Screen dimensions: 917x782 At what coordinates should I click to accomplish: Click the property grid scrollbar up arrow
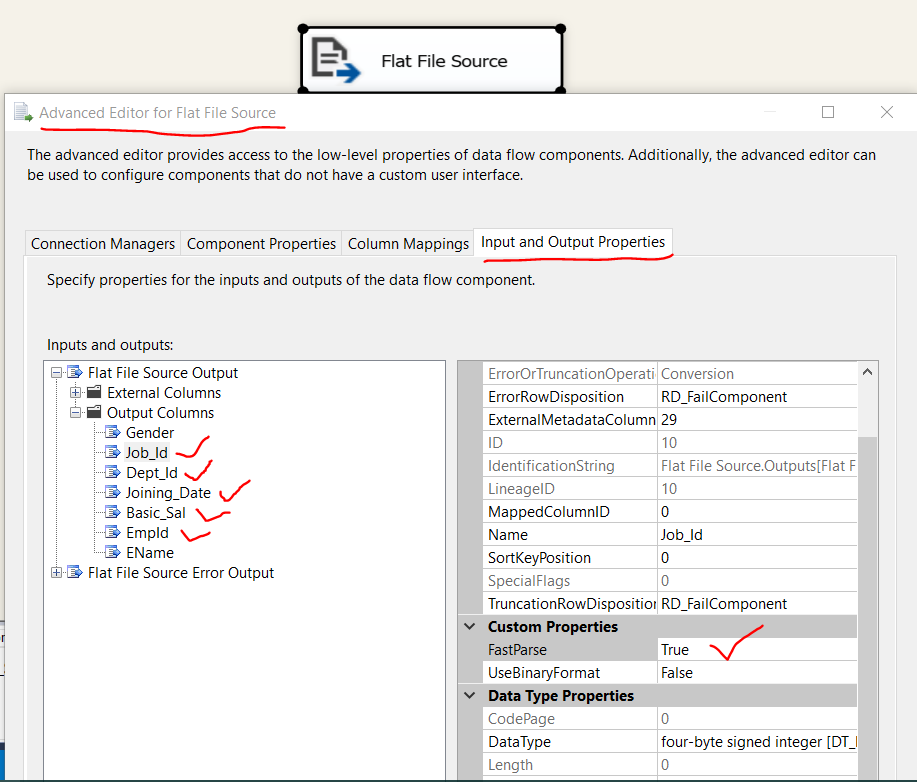point(867,370)
